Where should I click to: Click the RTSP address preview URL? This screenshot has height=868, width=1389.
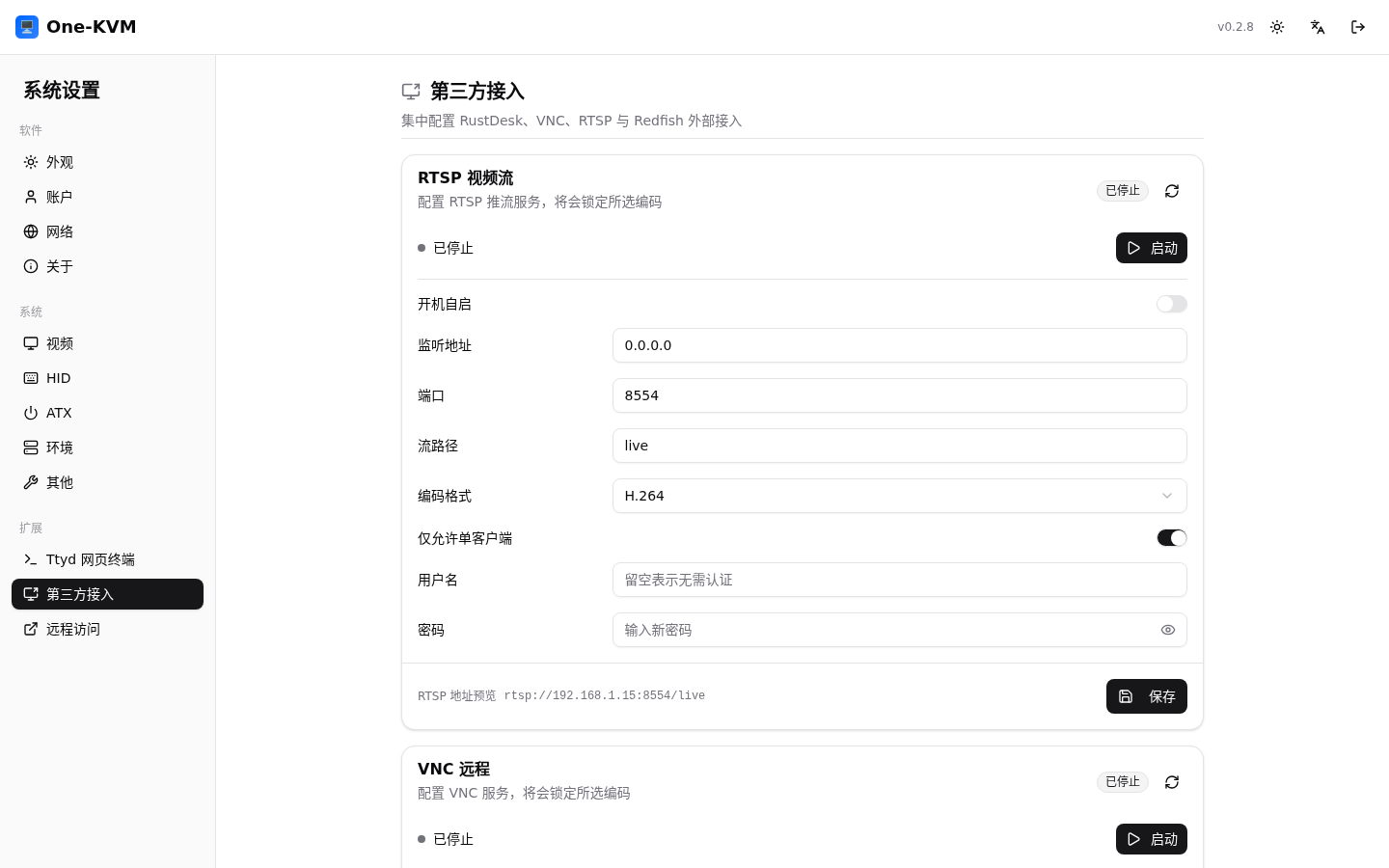(604, 696)
